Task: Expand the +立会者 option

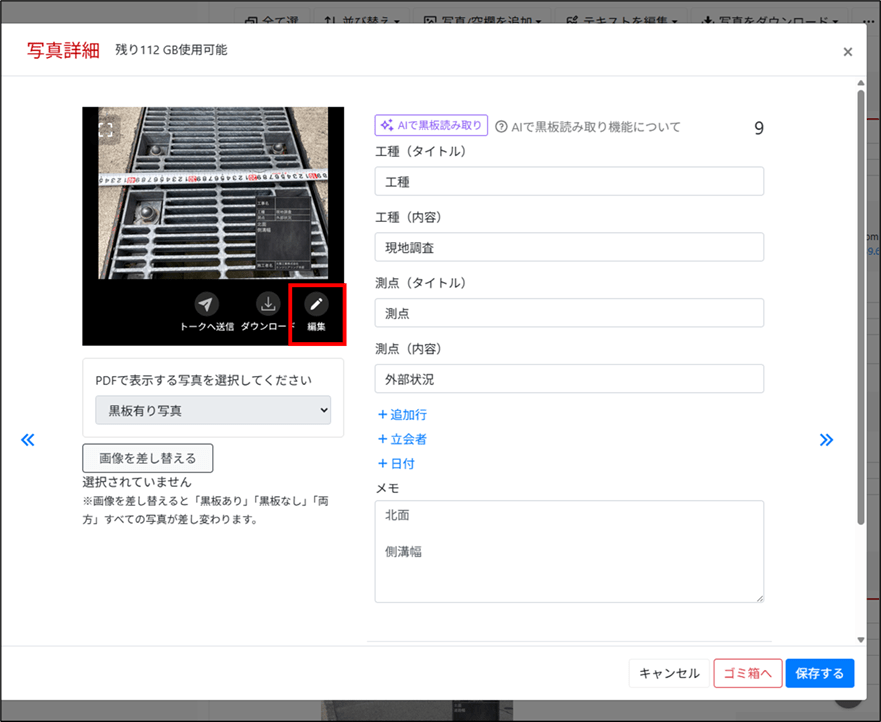Action: pos(402,439)
